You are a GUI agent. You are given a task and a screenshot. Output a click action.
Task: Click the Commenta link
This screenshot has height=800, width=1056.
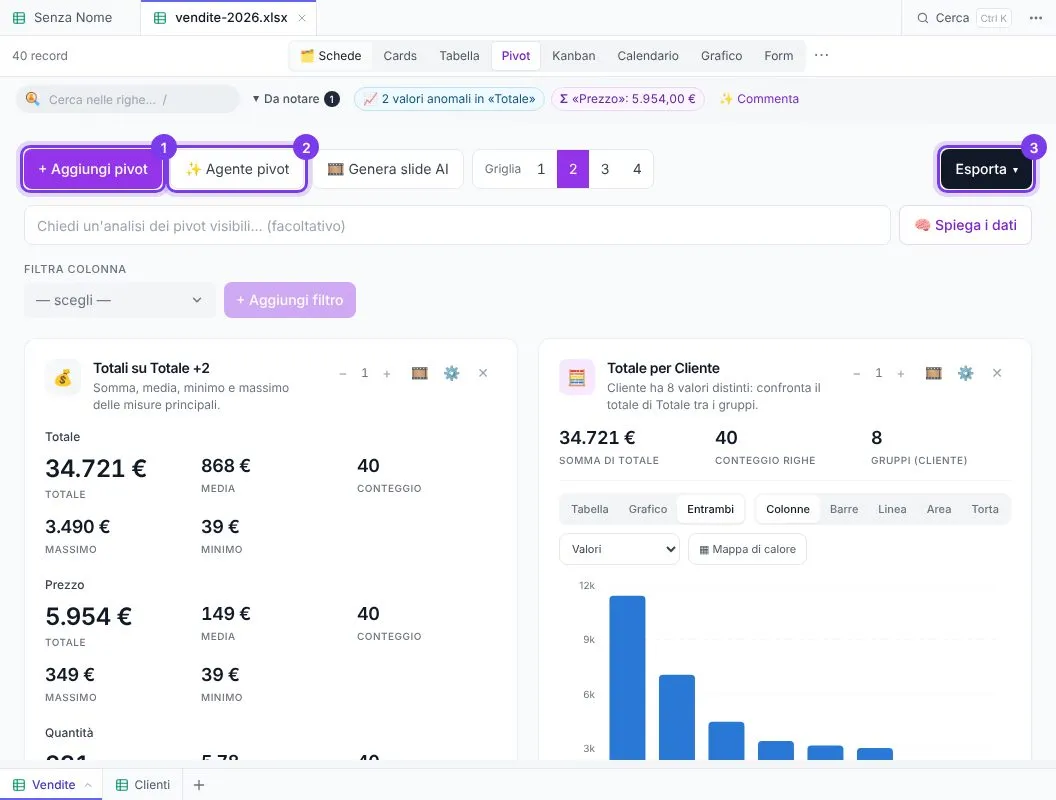point(759,99)
